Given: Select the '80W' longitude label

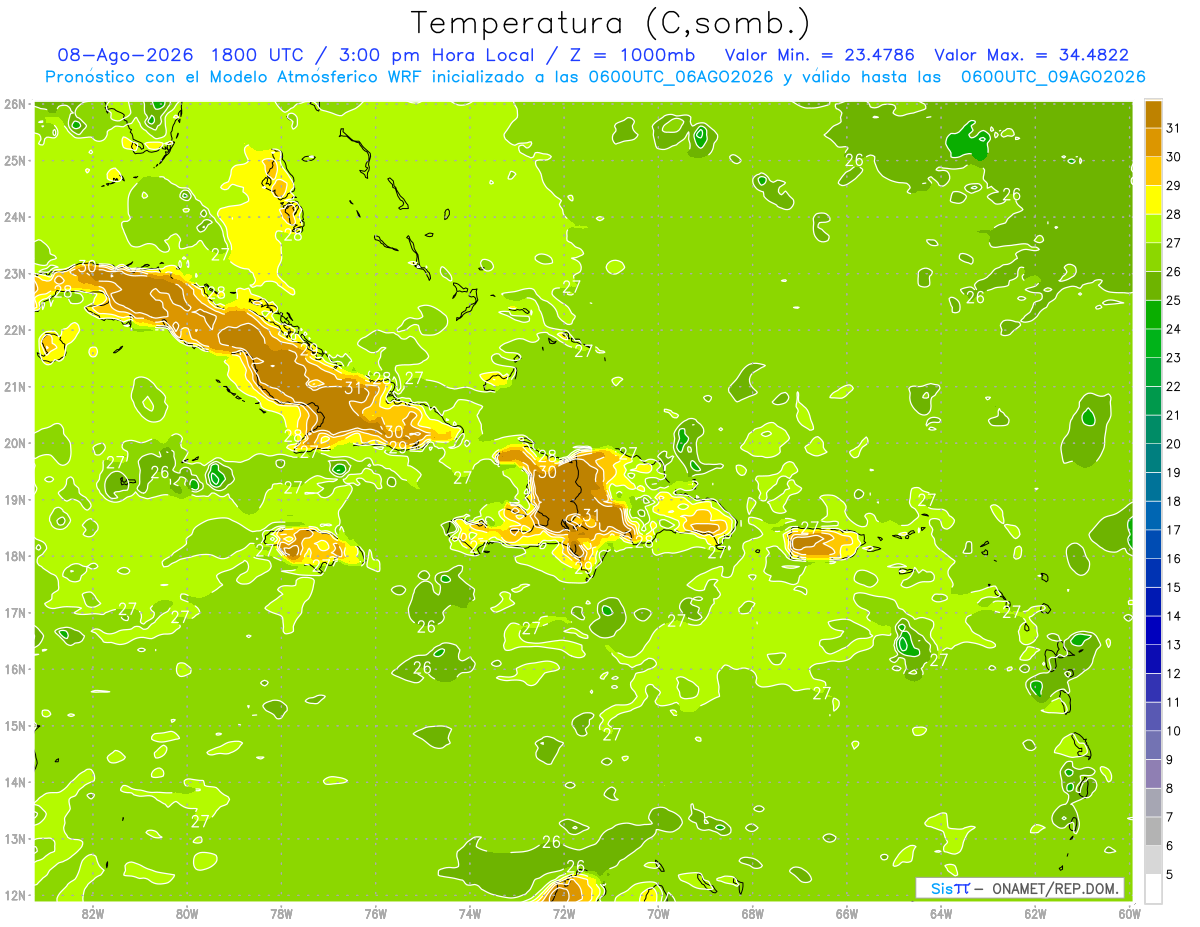Looking at the screenshot, I should [187, 913].
